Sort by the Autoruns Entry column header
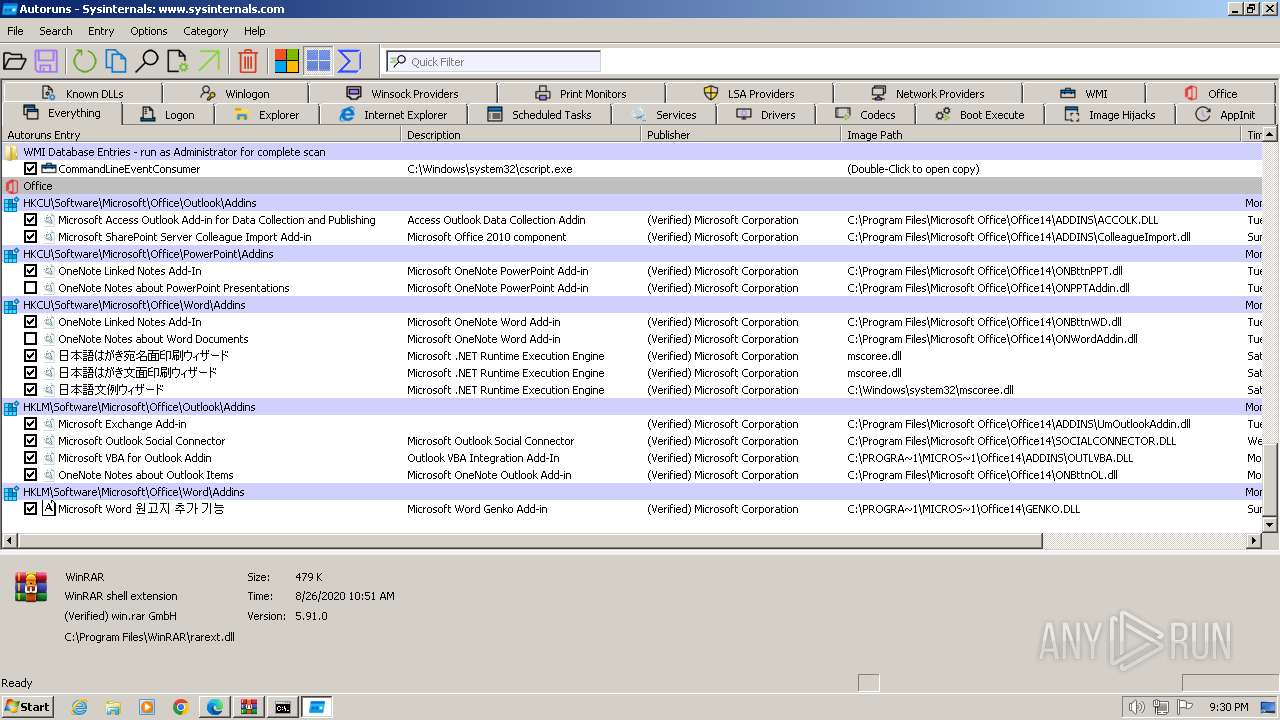Screen dimensions: 1280x720 click(201, 135)
